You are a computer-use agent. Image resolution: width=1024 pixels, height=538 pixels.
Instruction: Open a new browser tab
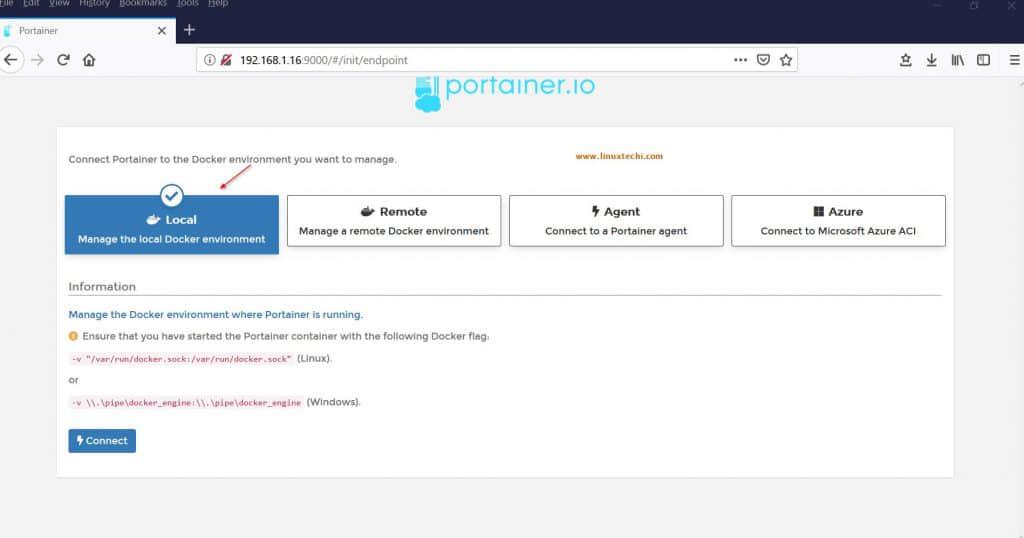click(190, 30)
